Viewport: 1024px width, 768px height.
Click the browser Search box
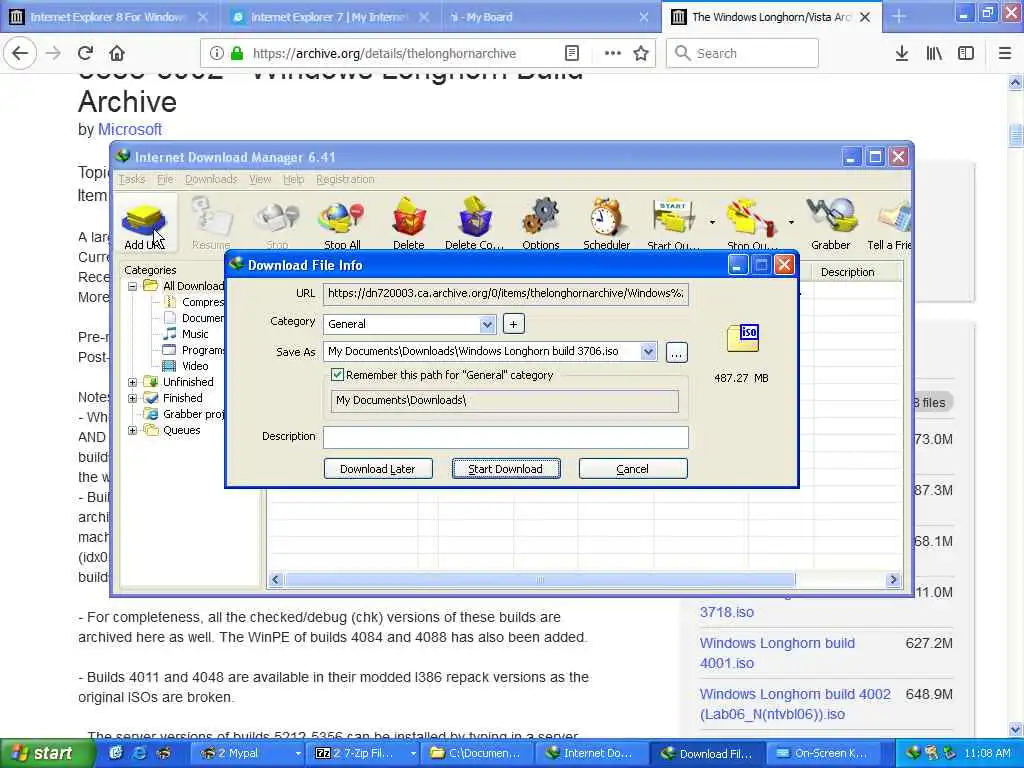coord(742,53)
